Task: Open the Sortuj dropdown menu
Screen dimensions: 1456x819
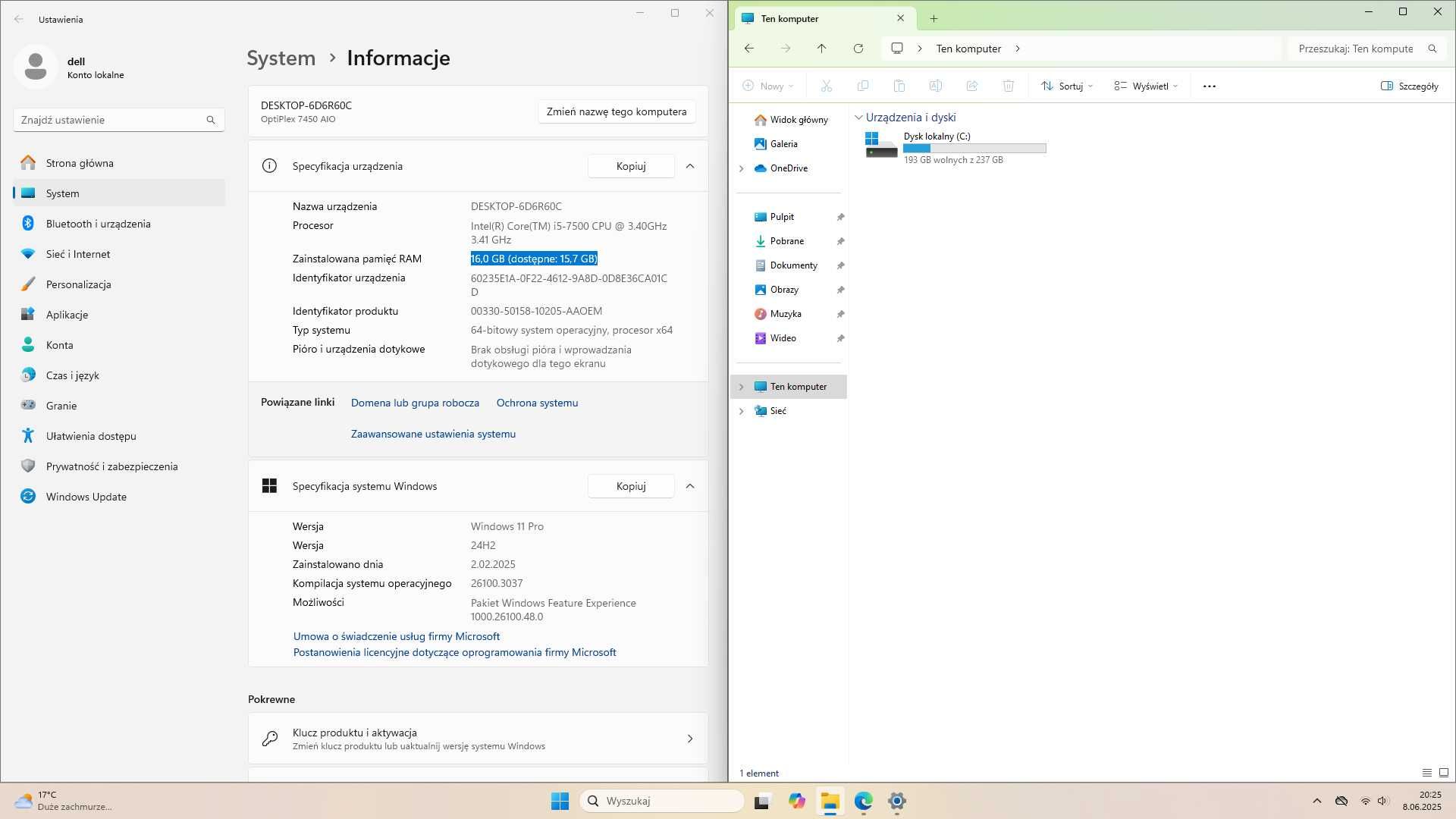Action: click(x=1067, y=86)
